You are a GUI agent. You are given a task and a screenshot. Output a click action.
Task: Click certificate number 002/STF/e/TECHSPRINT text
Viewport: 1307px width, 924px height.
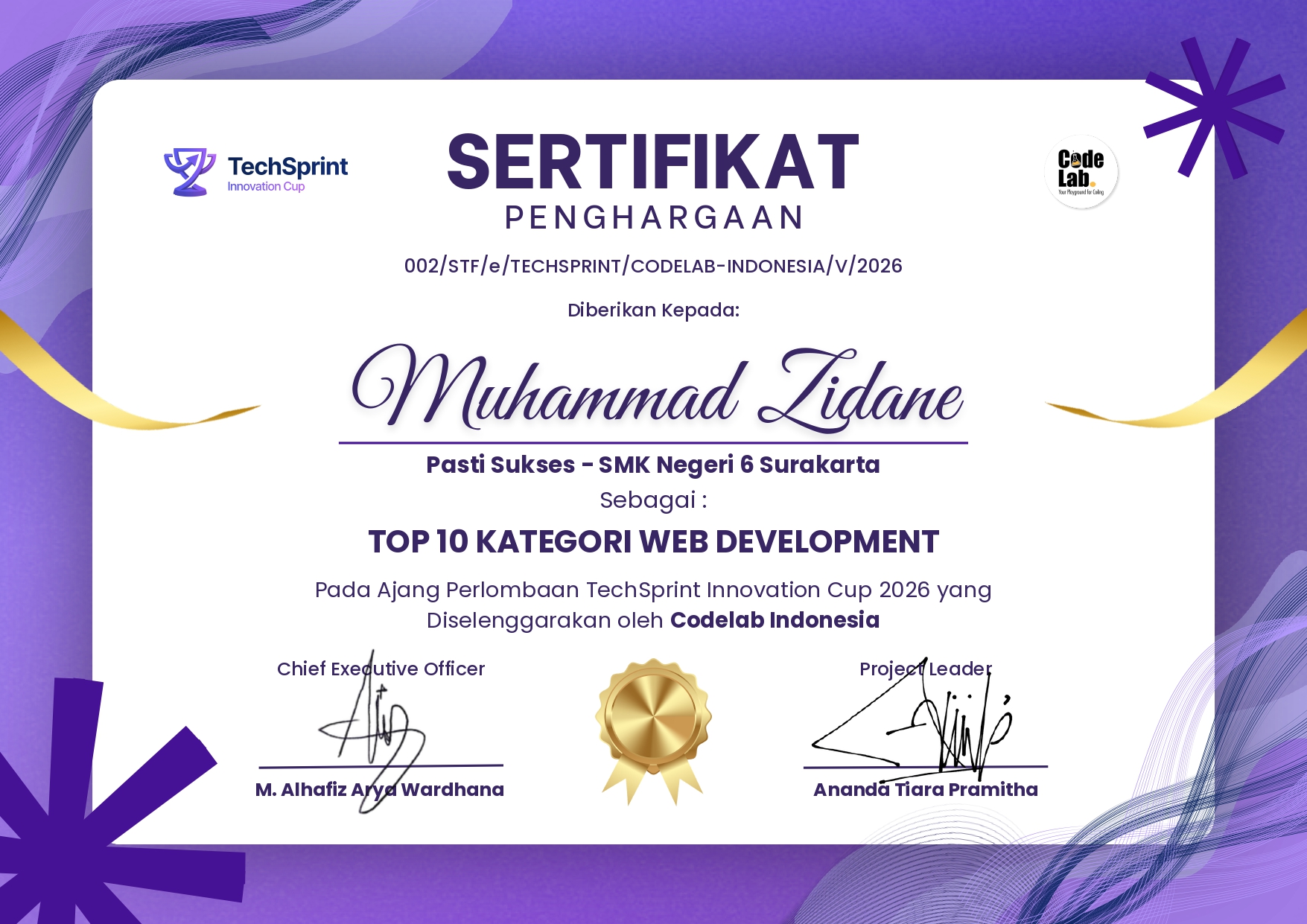coord(653,266)
